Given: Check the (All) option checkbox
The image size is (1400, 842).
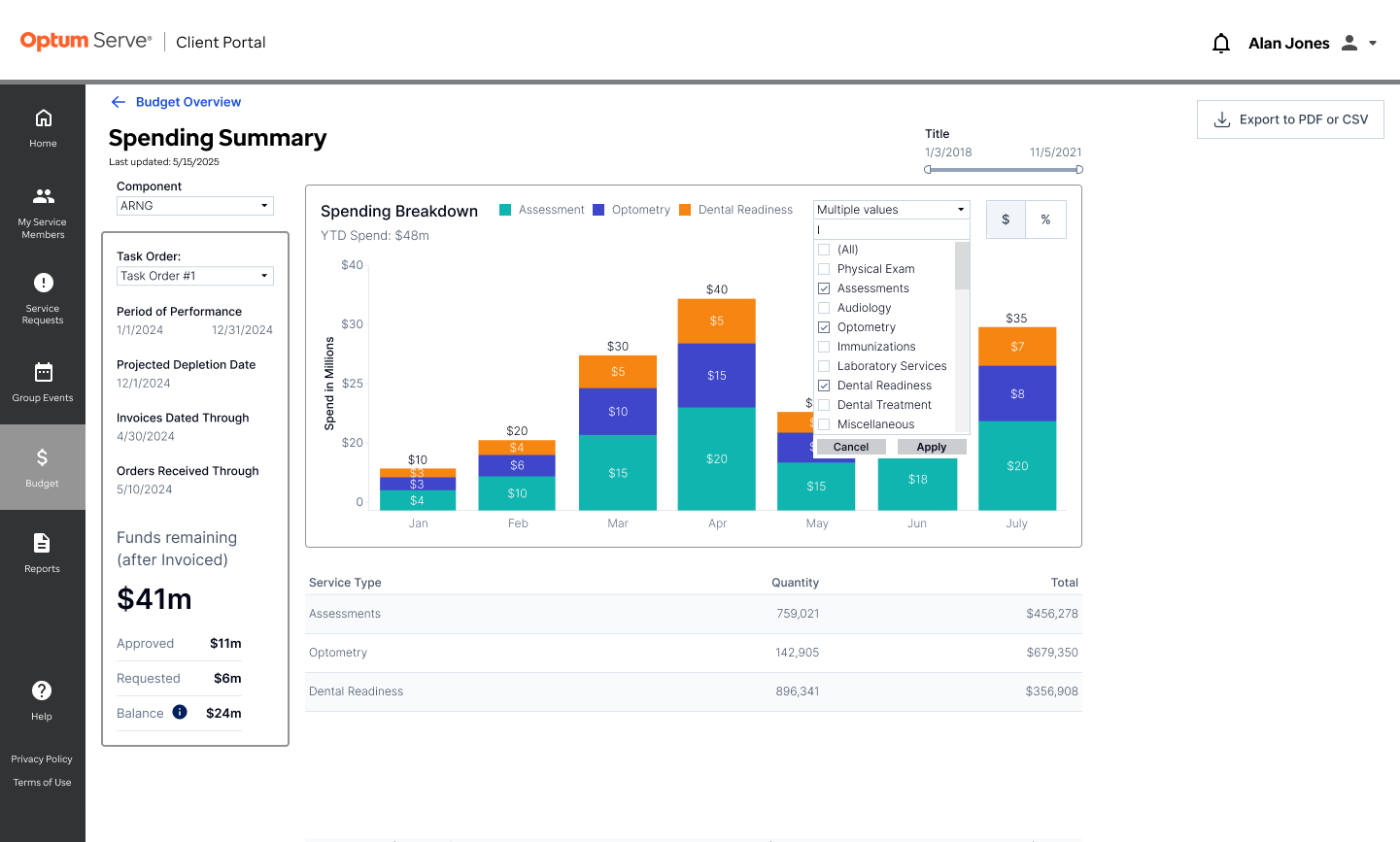Looking at the screenshot, I should [824, 250].
